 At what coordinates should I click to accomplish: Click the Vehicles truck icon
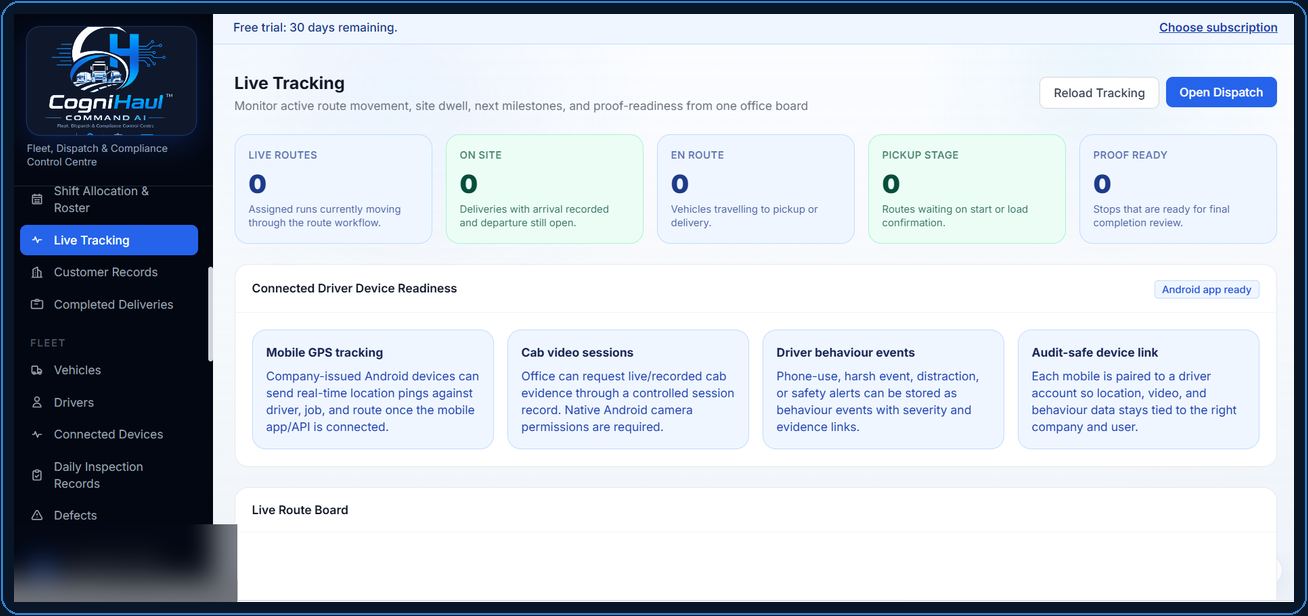tap(37, 370)
